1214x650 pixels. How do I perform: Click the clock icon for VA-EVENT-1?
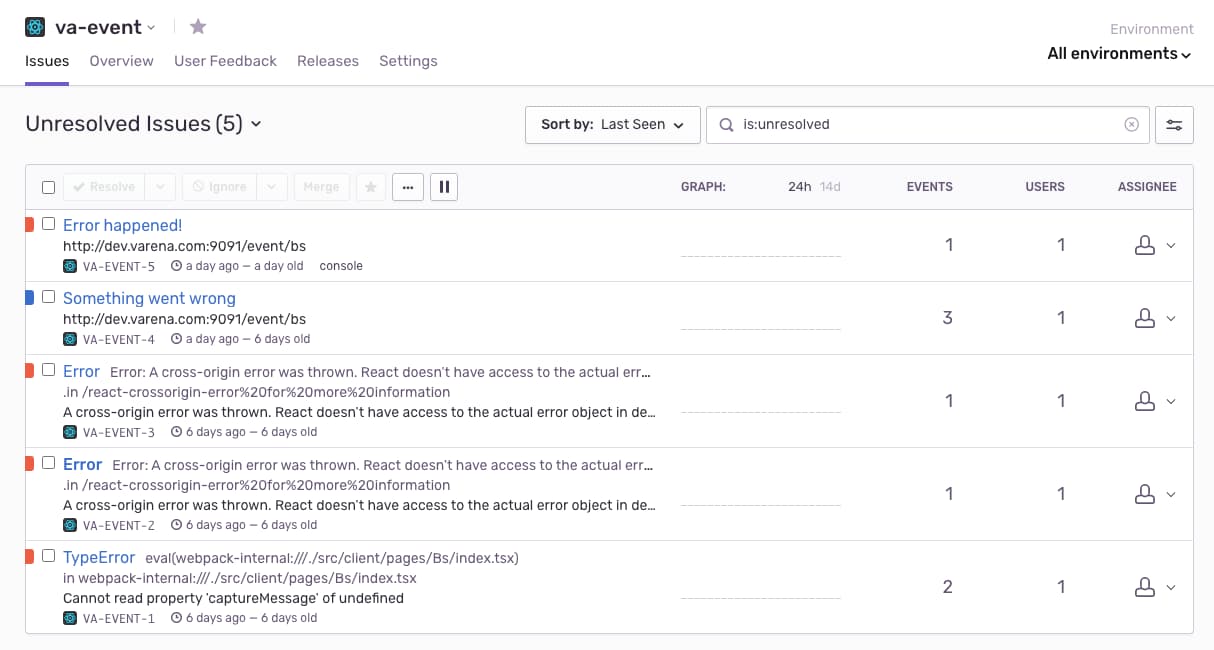(x=176, y=618)
